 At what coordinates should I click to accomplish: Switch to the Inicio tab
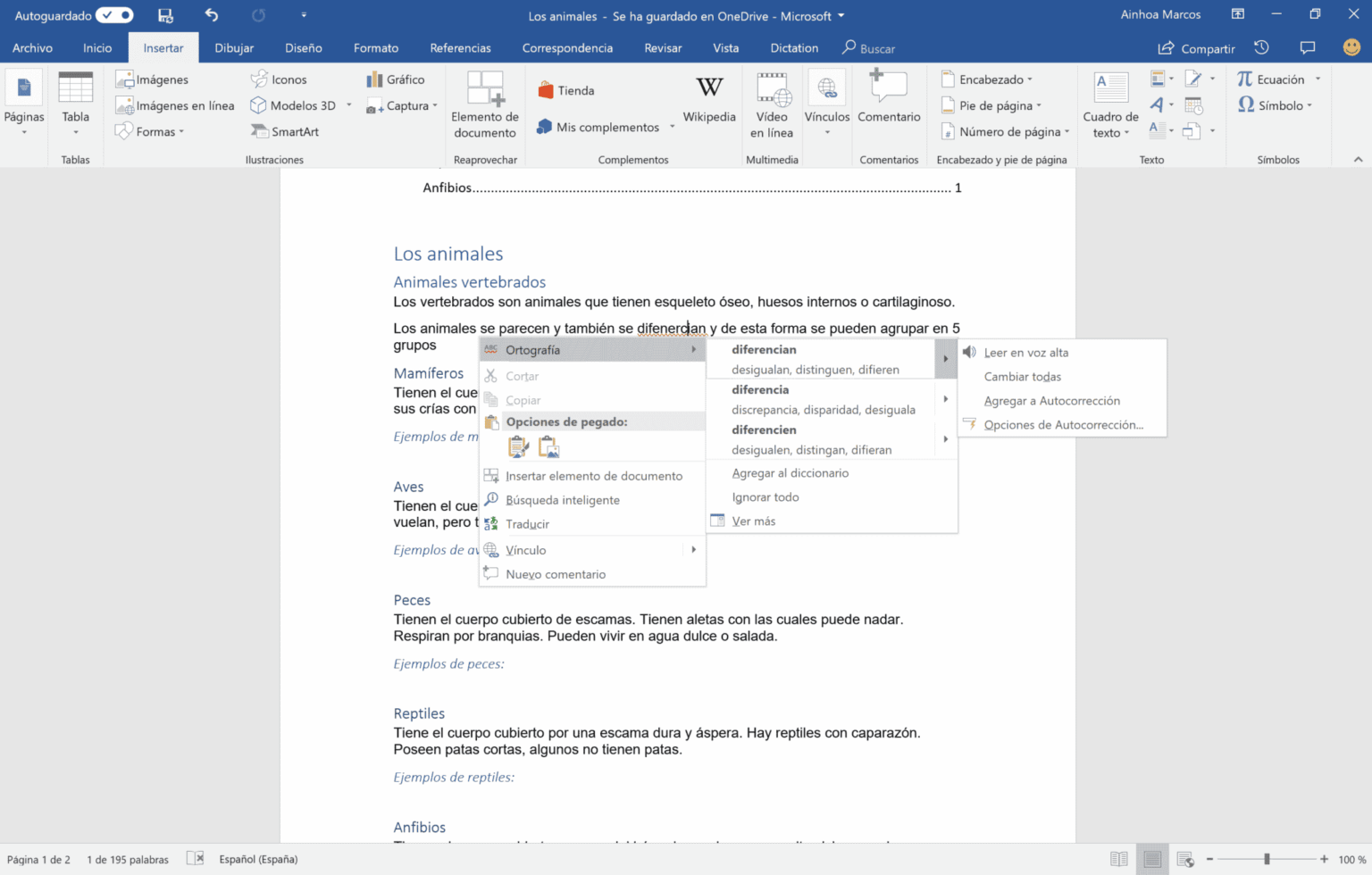(97, 48)
